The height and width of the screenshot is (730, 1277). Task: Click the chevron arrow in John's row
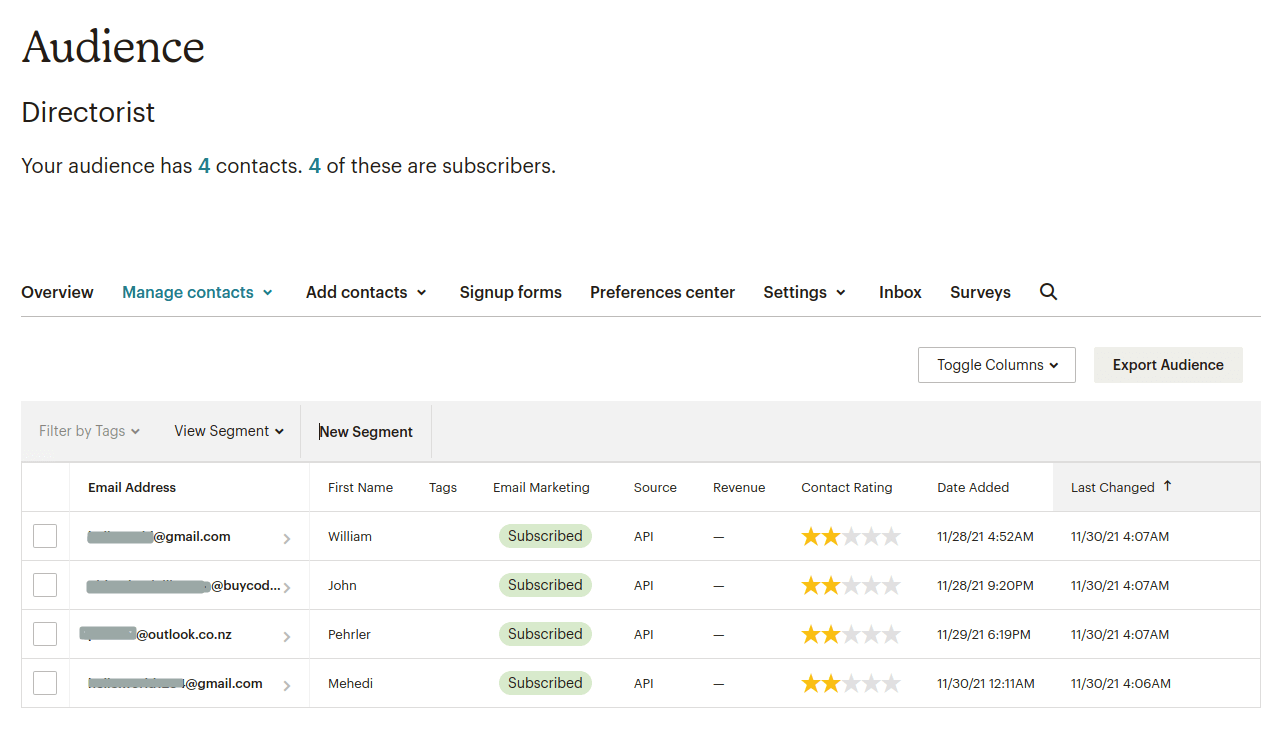(x=287, y=588)
